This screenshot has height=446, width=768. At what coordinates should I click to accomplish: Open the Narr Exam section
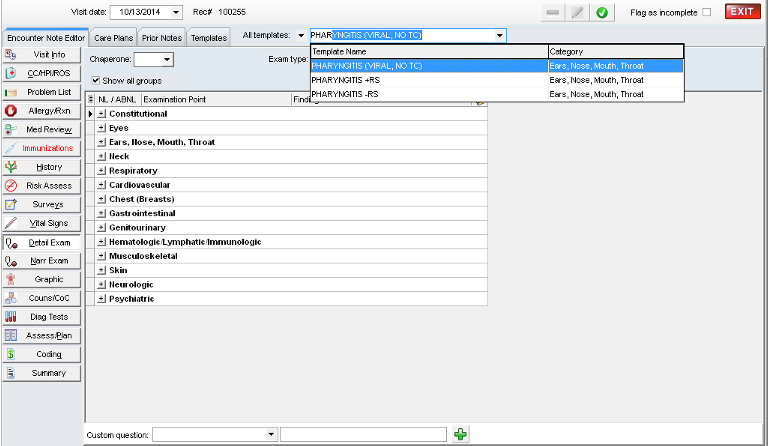coord(42,261)
